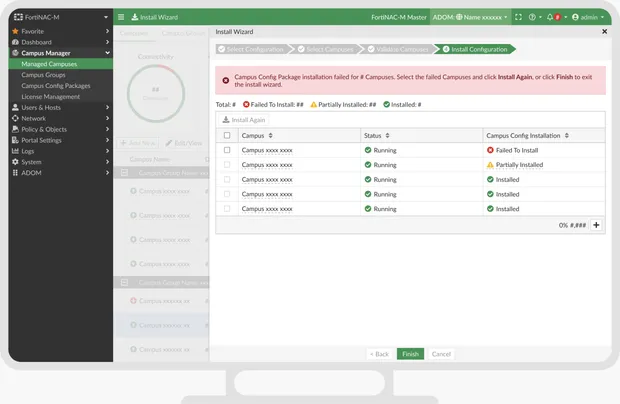Close the Install Wizard with X icon
The width and height of the screenshot is (620, 404).
604,31
